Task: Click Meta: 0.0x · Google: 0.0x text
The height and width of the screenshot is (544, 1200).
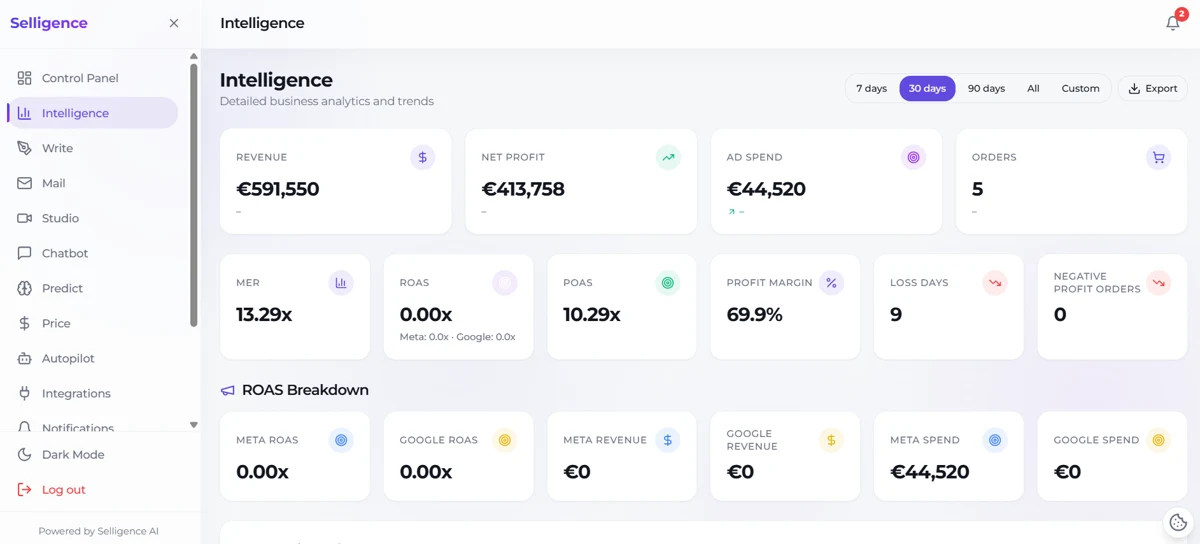Action: (x=458, y=337)
